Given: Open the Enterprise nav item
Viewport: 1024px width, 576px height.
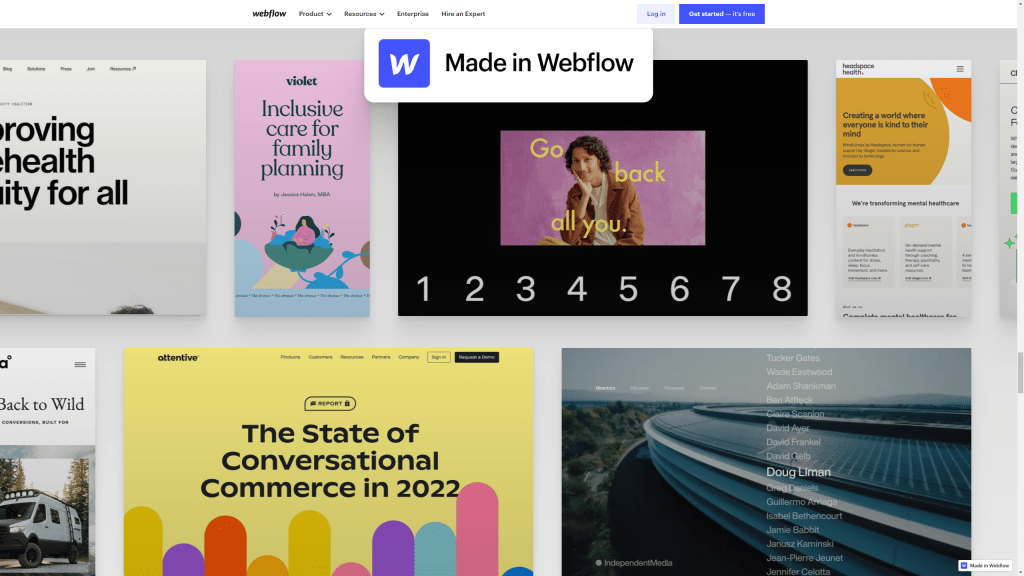Looking at the screenshot, I should click(413, 14).
